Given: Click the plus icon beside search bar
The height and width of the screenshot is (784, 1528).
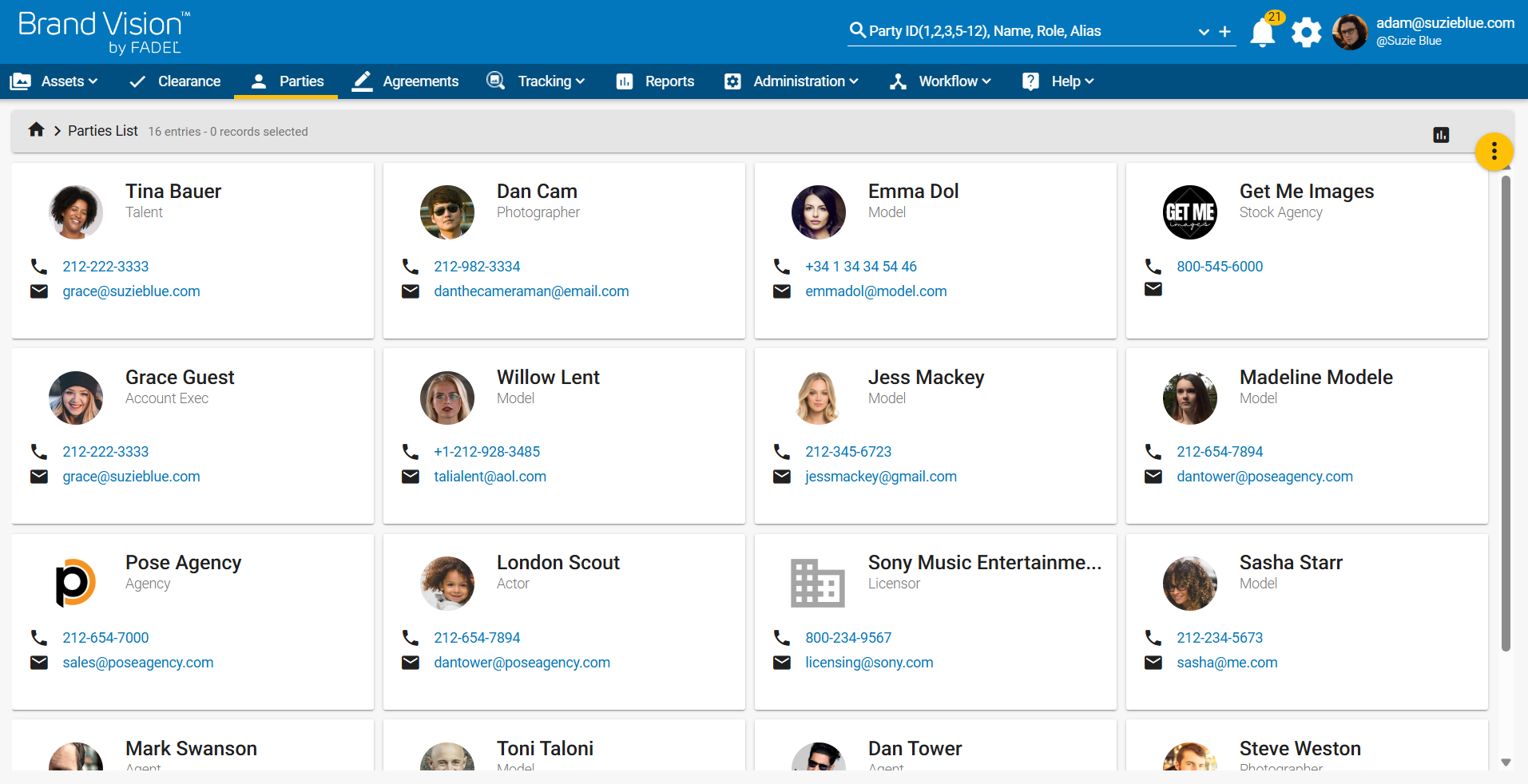Looking at the screenshot, I should pos(1224,32).
